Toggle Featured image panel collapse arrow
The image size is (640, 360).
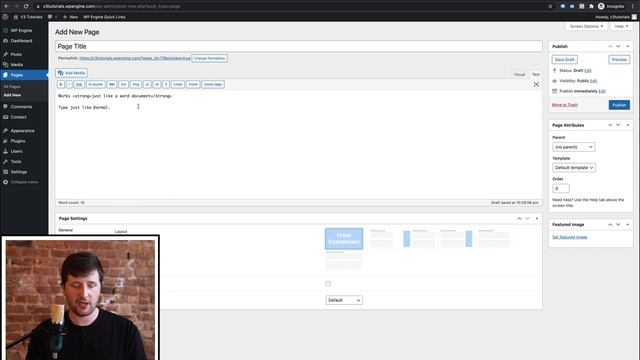pos(628,224)
